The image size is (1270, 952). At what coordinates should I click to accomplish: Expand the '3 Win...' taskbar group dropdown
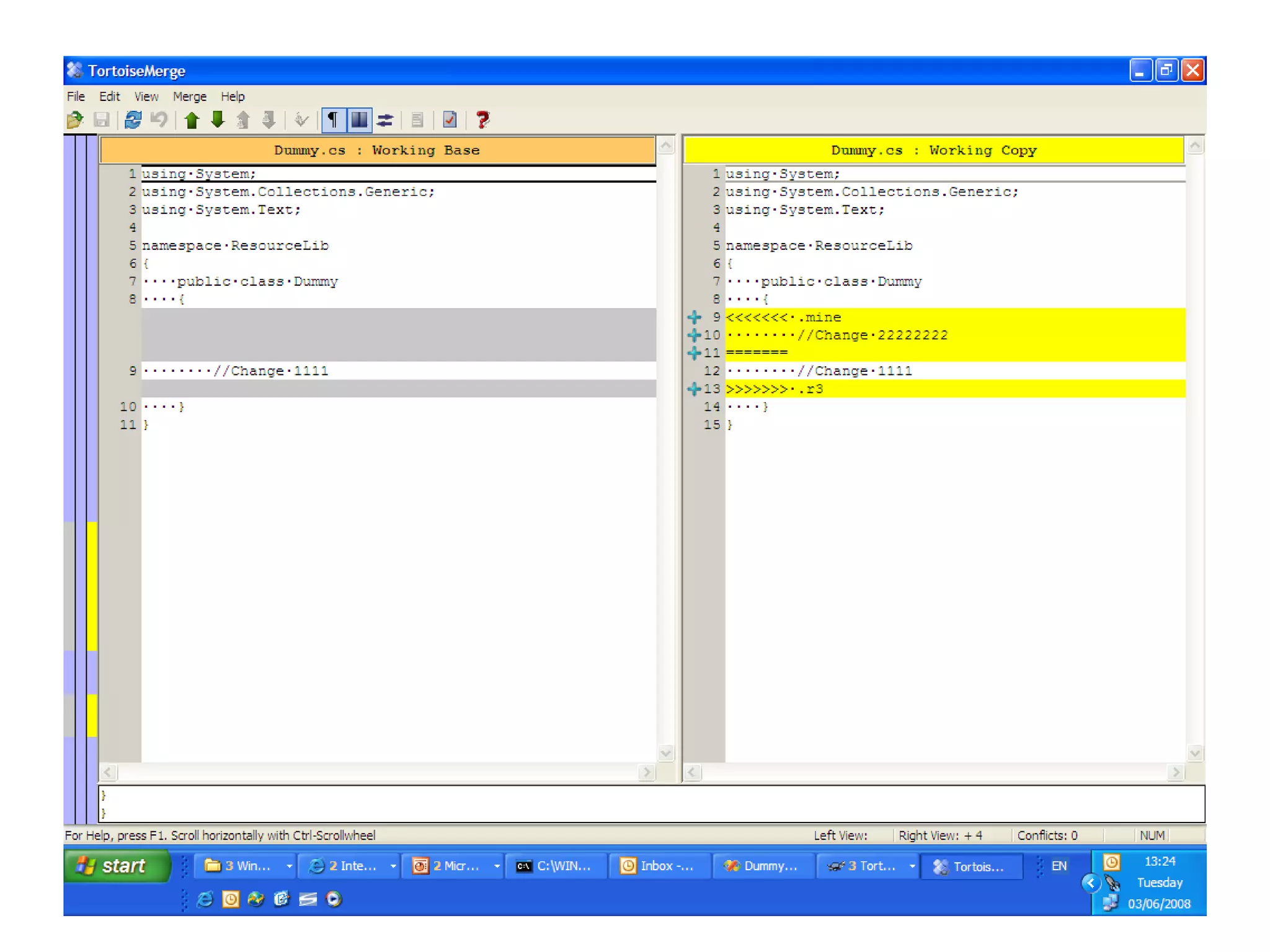[289, 866]
